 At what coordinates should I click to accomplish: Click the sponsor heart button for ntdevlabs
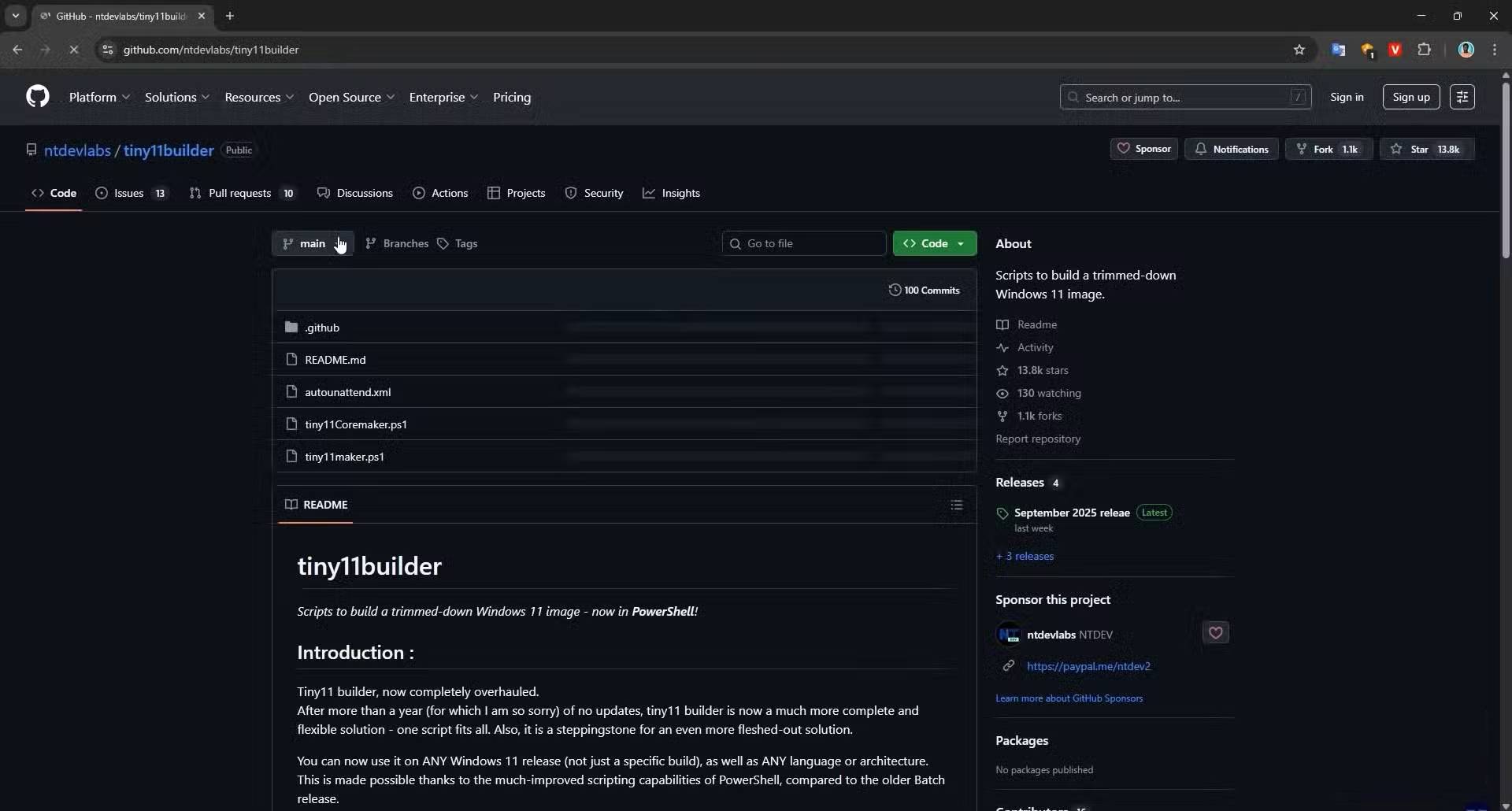click(x=1215, y=633)
